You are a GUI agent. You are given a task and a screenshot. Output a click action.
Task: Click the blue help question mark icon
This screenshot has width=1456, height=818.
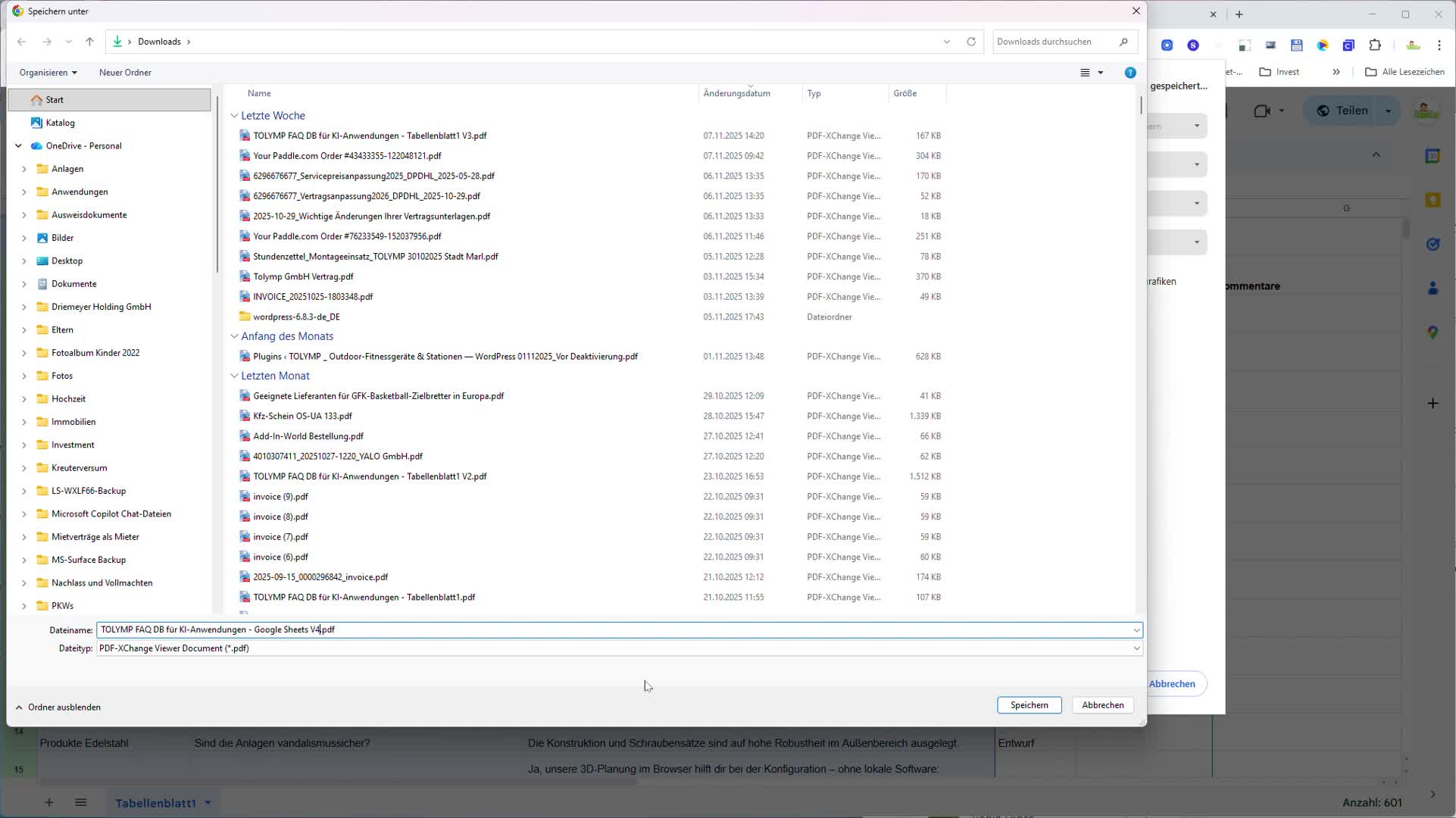[1129, 73]
